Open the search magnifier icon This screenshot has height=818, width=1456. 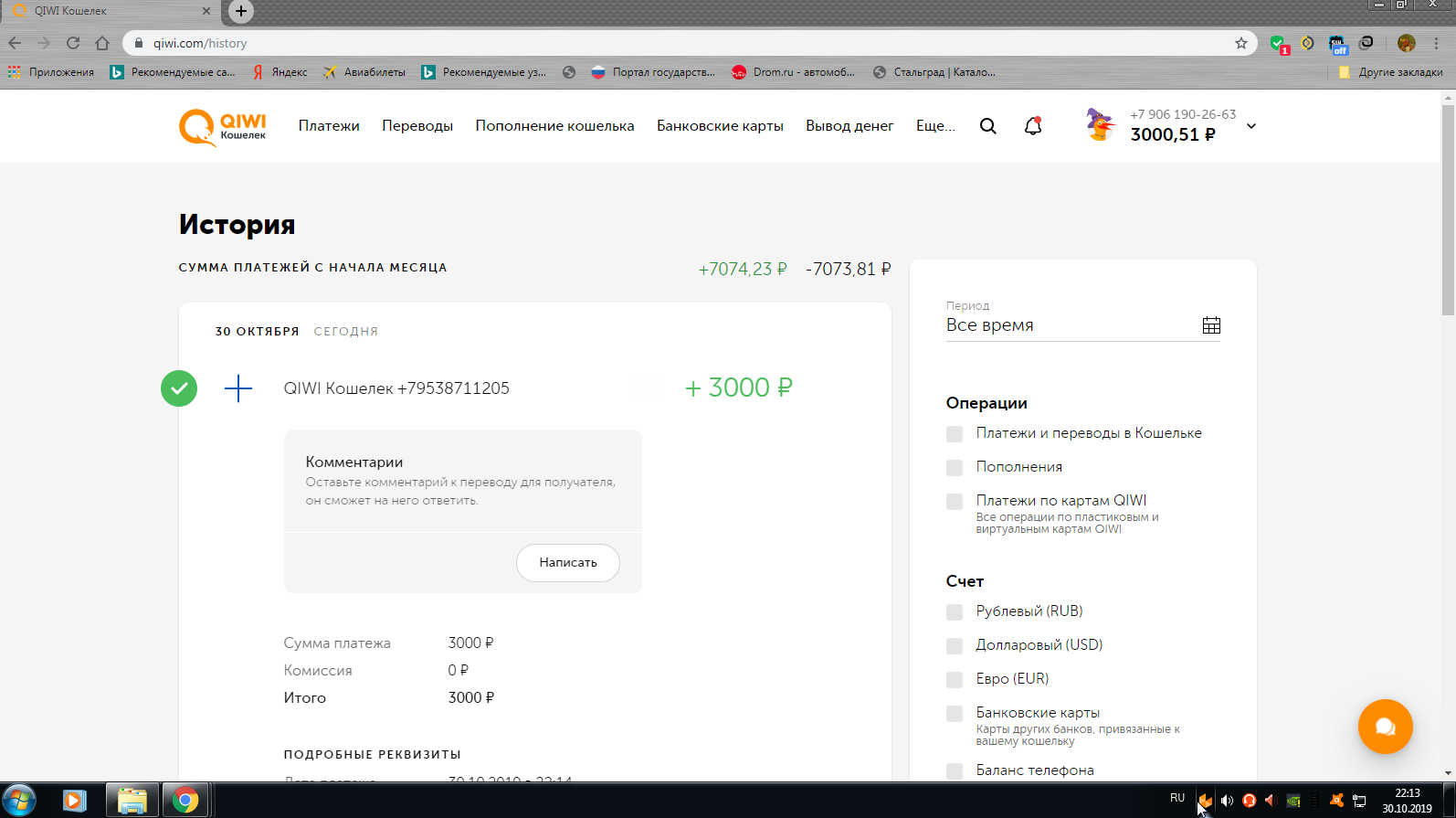pyautogui.click(x=987, y=126)
